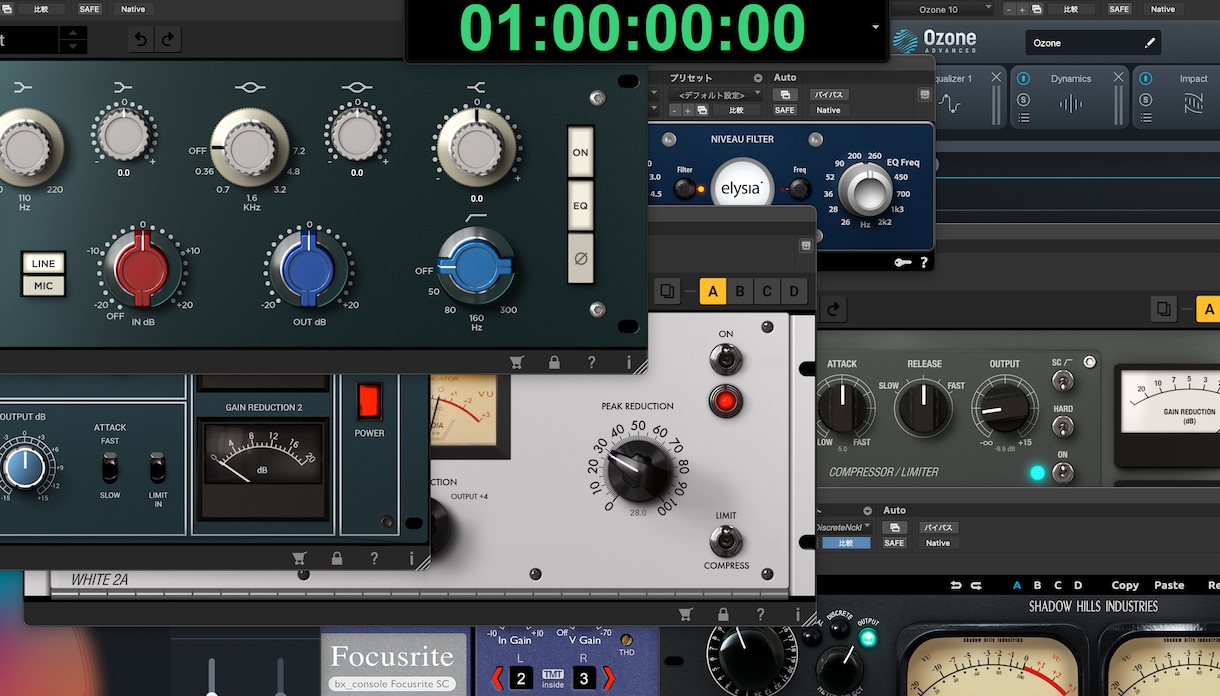
Task: Click the key license icon on the elysia plugin
Action: 903,263
